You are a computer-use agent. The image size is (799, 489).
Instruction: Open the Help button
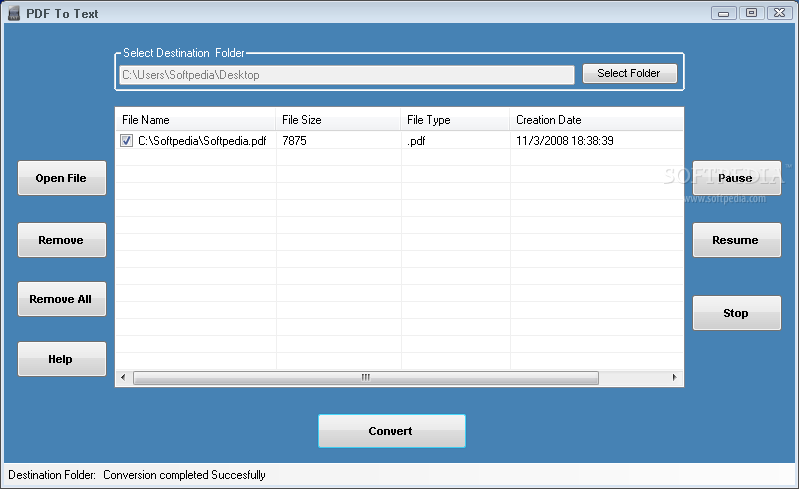click(62, 359)
